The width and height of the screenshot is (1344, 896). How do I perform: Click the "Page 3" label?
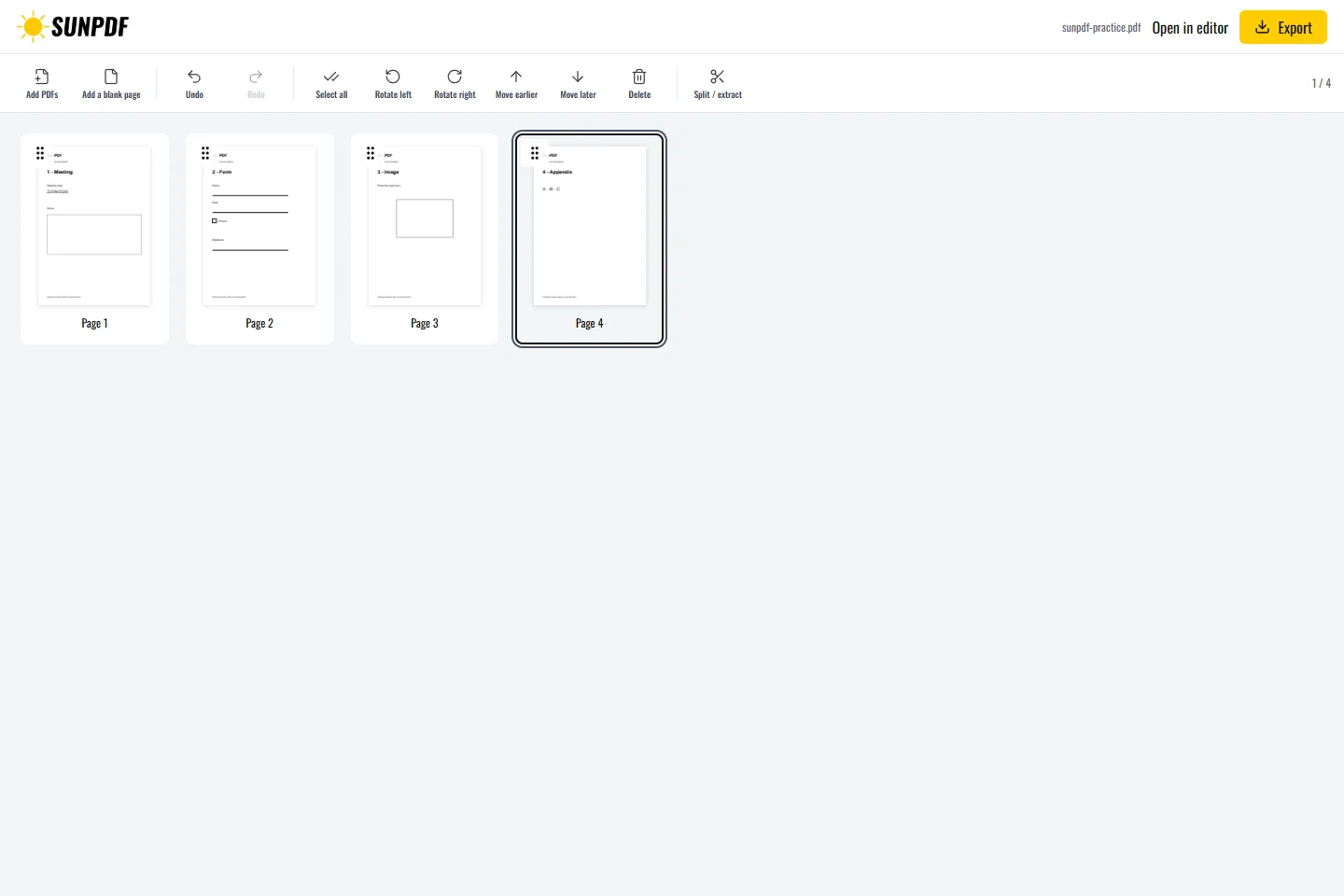[x=425, y=323]
